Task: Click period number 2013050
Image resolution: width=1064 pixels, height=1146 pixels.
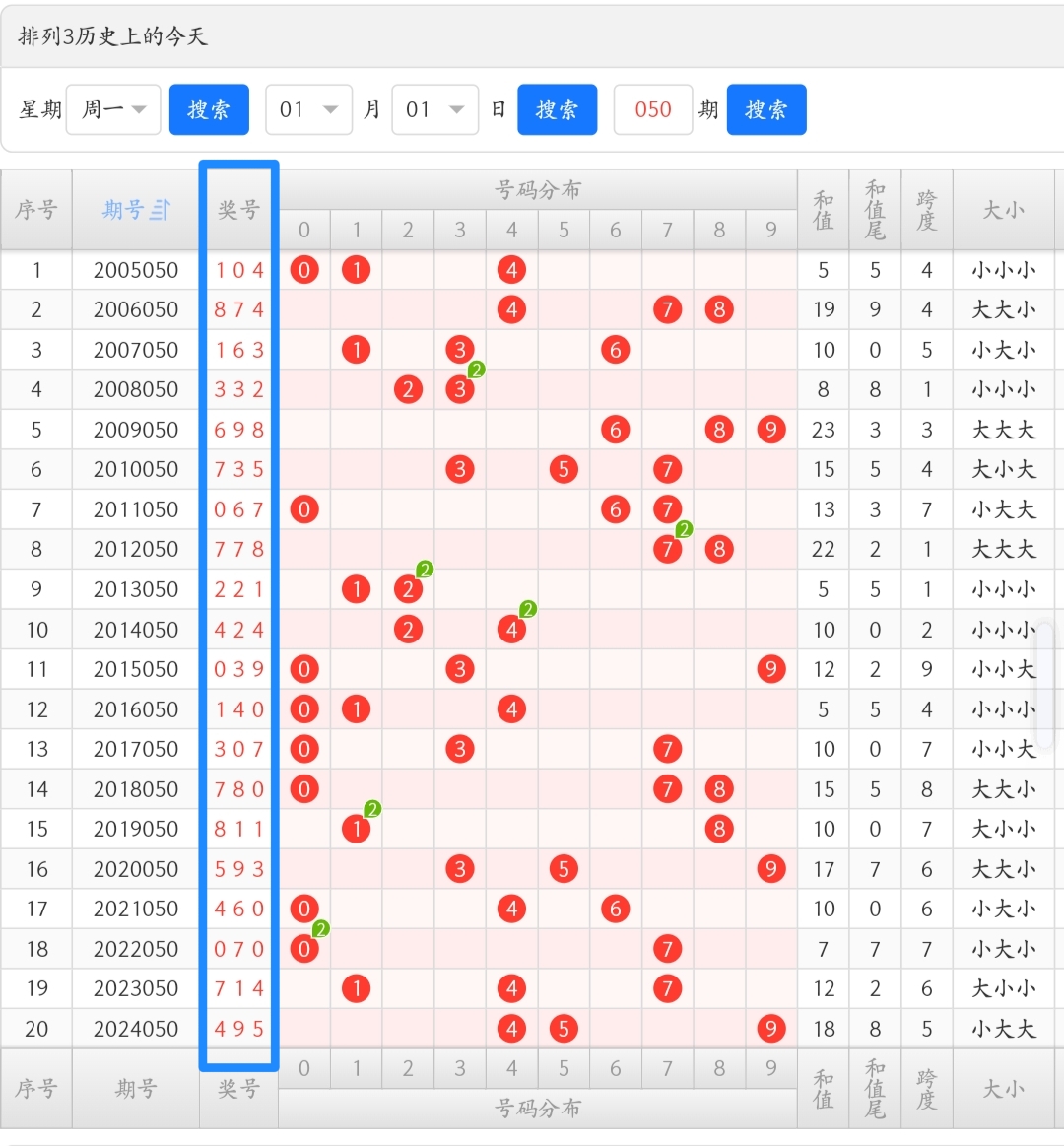Action: (x=136, y=589)
